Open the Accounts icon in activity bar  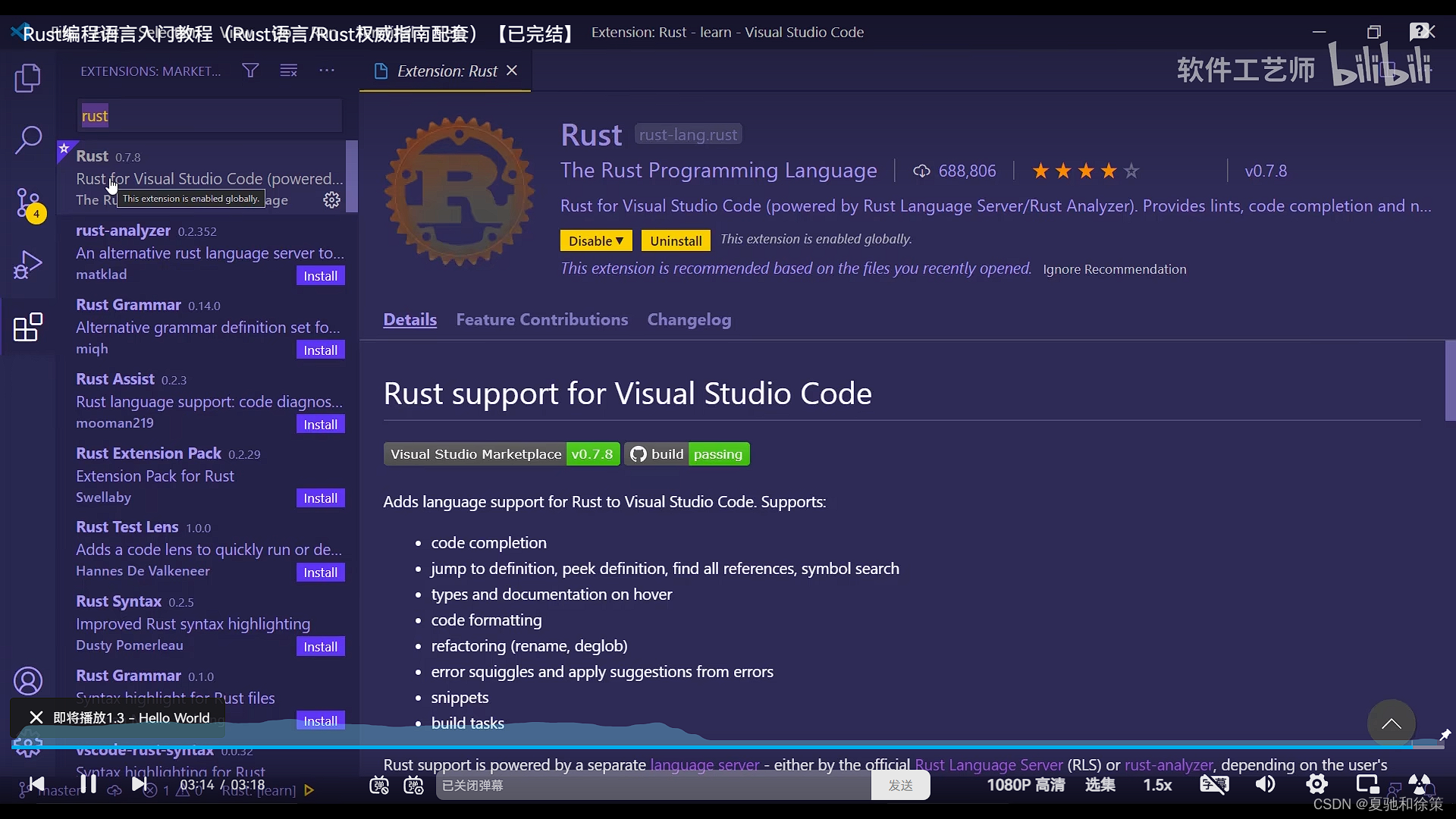coord(28,681)
